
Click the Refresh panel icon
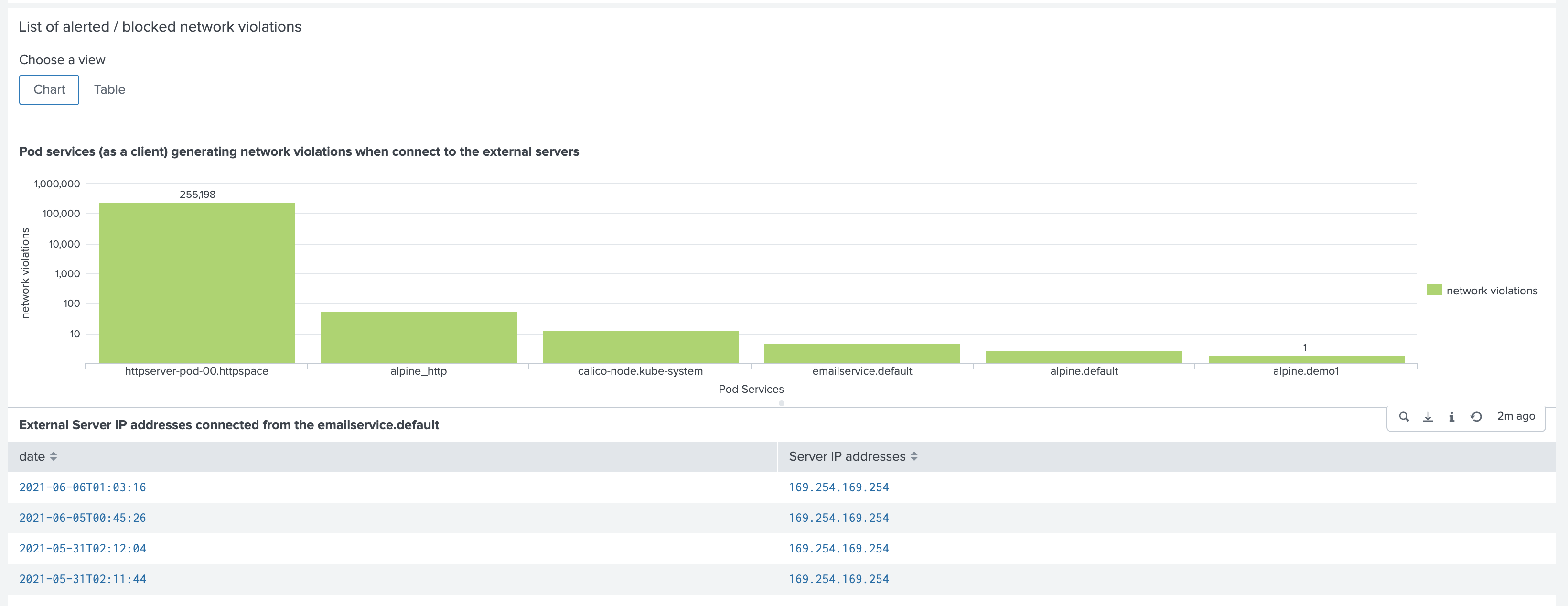(1476, 417)
